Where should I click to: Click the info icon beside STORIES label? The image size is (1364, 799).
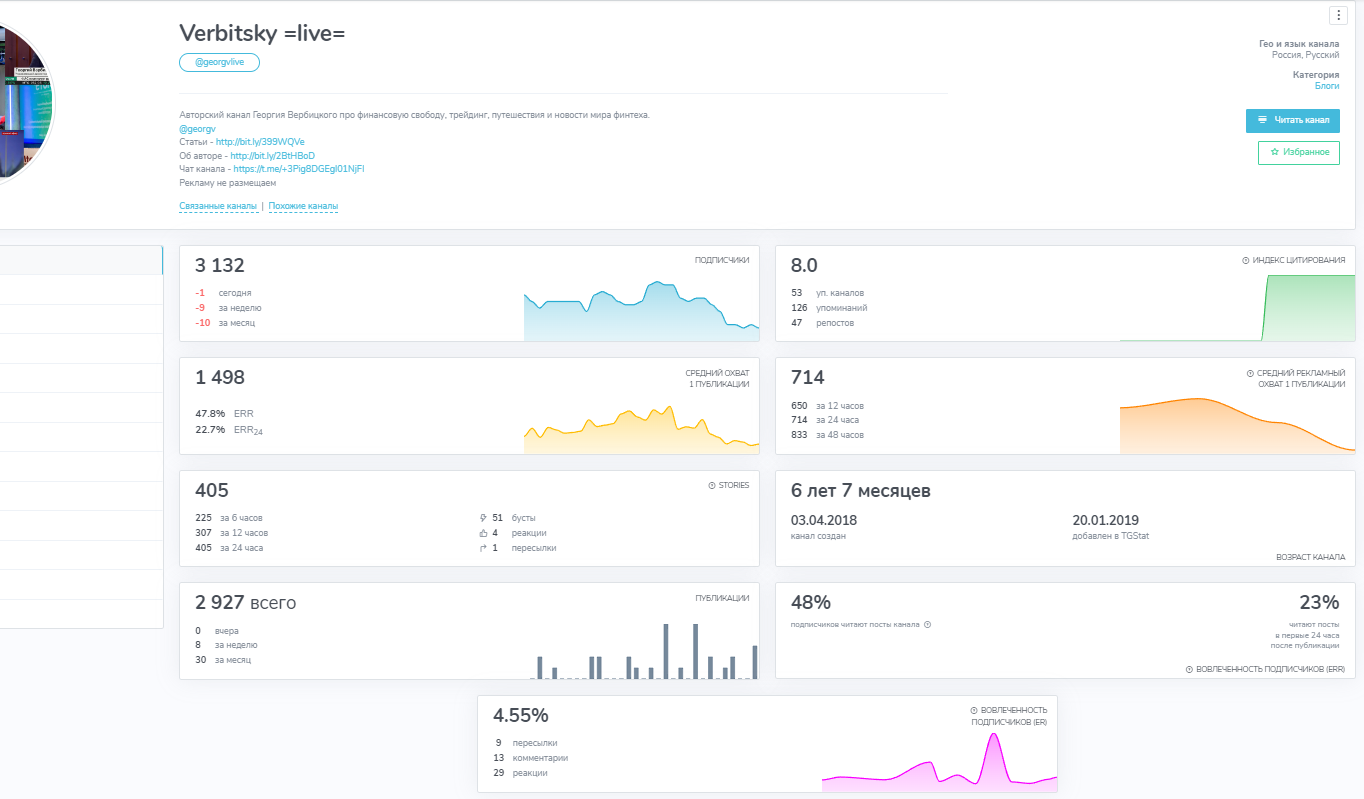point(712,485)
